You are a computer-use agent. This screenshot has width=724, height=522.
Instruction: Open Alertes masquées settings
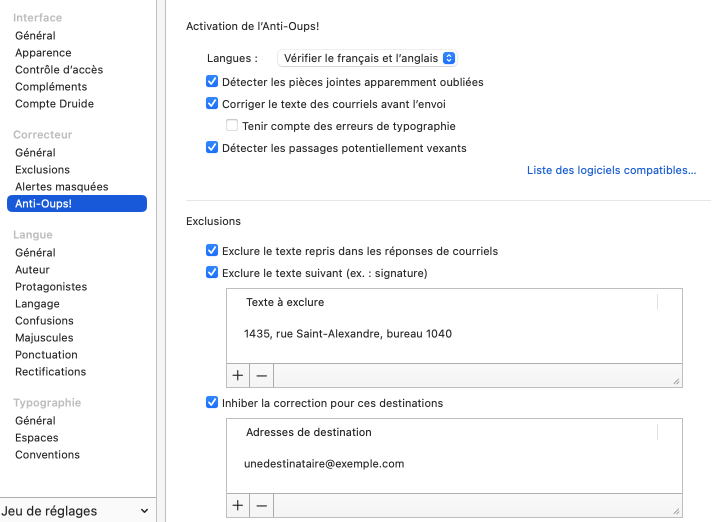61,187
